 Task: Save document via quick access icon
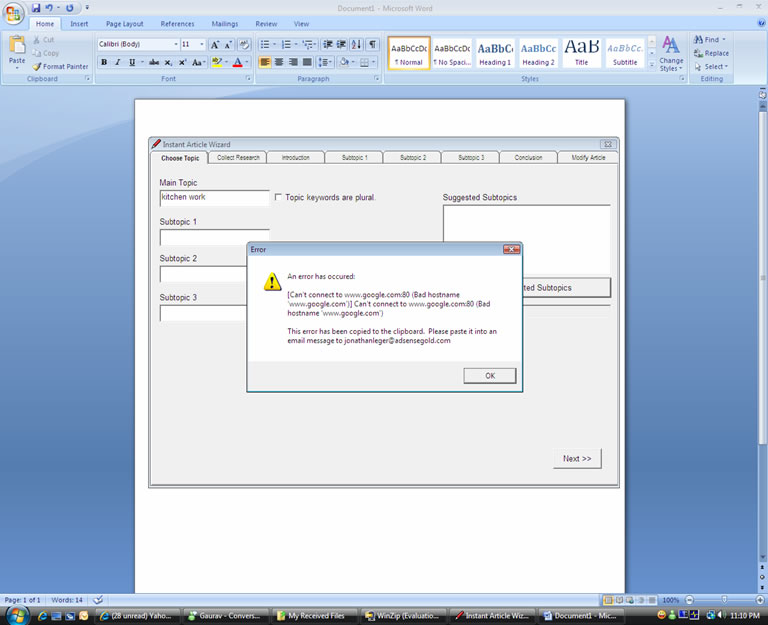(x=36, y=8)
